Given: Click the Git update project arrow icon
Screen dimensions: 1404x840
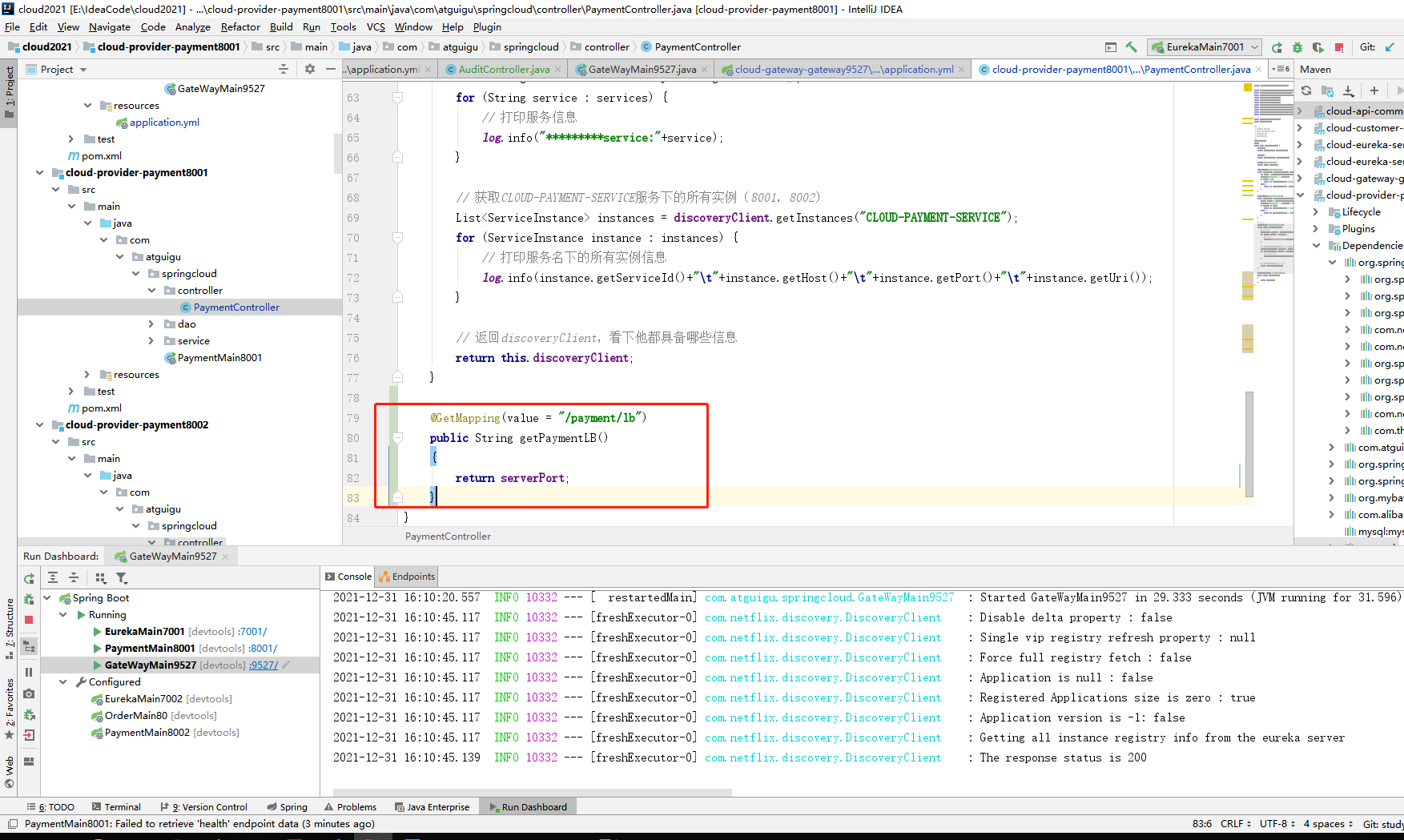Looking at the screenshot, I should point(1390,47).
